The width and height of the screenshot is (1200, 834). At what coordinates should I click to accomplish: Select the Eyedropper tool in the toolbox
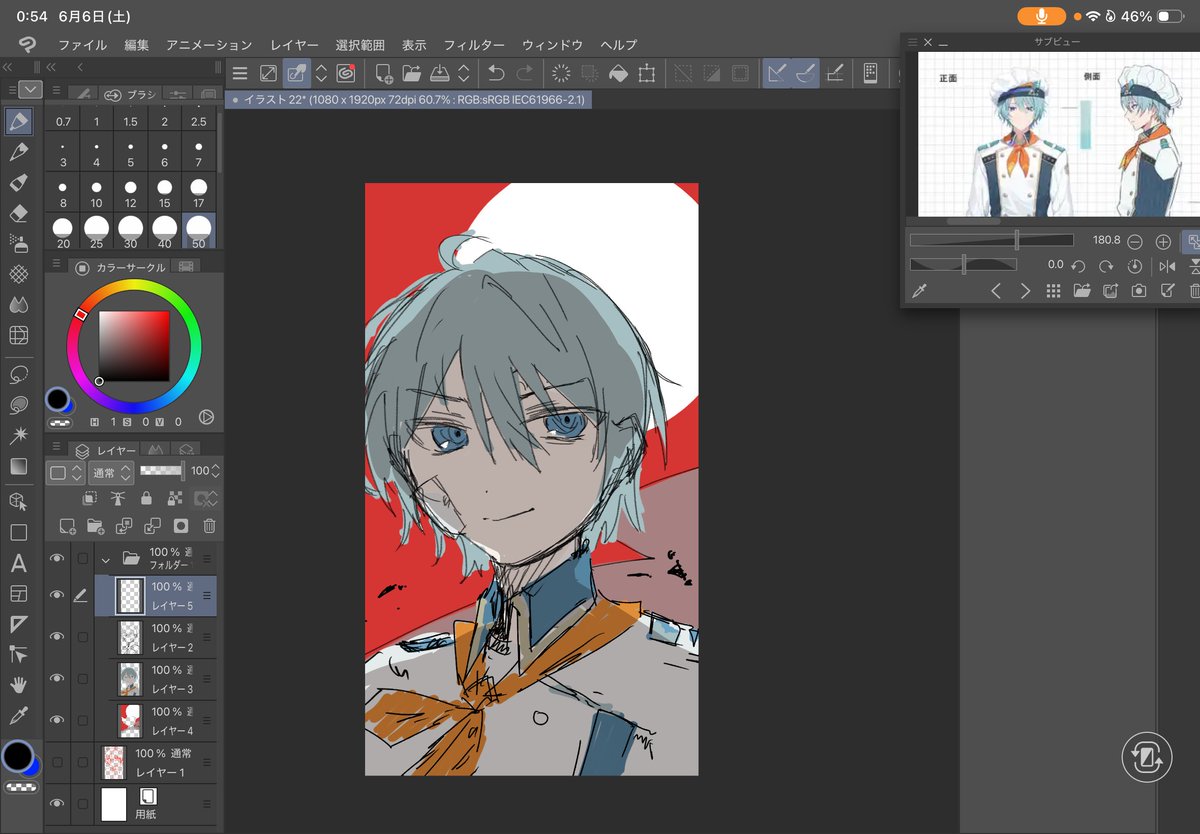click(19, 716)
